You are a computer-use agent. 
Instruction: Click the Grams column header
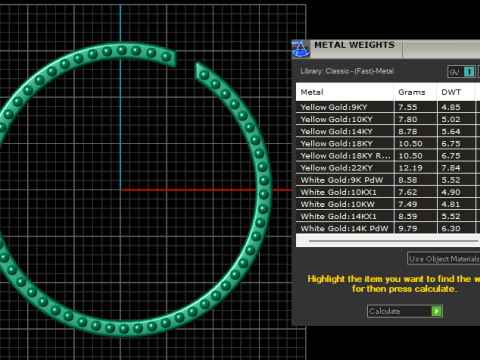[x=415, y=92]
